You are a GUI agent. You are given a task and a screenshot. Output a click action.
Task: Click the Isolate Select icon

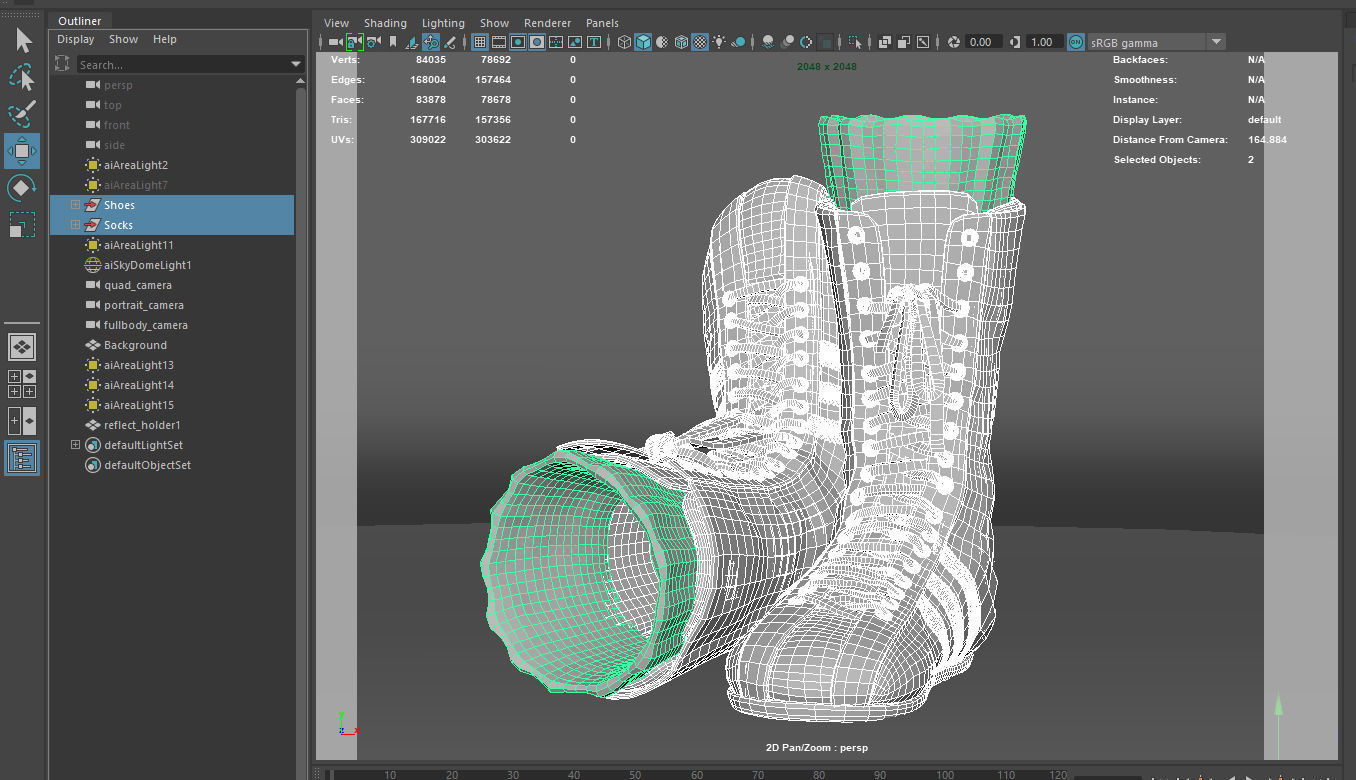[x=854, y=42]
